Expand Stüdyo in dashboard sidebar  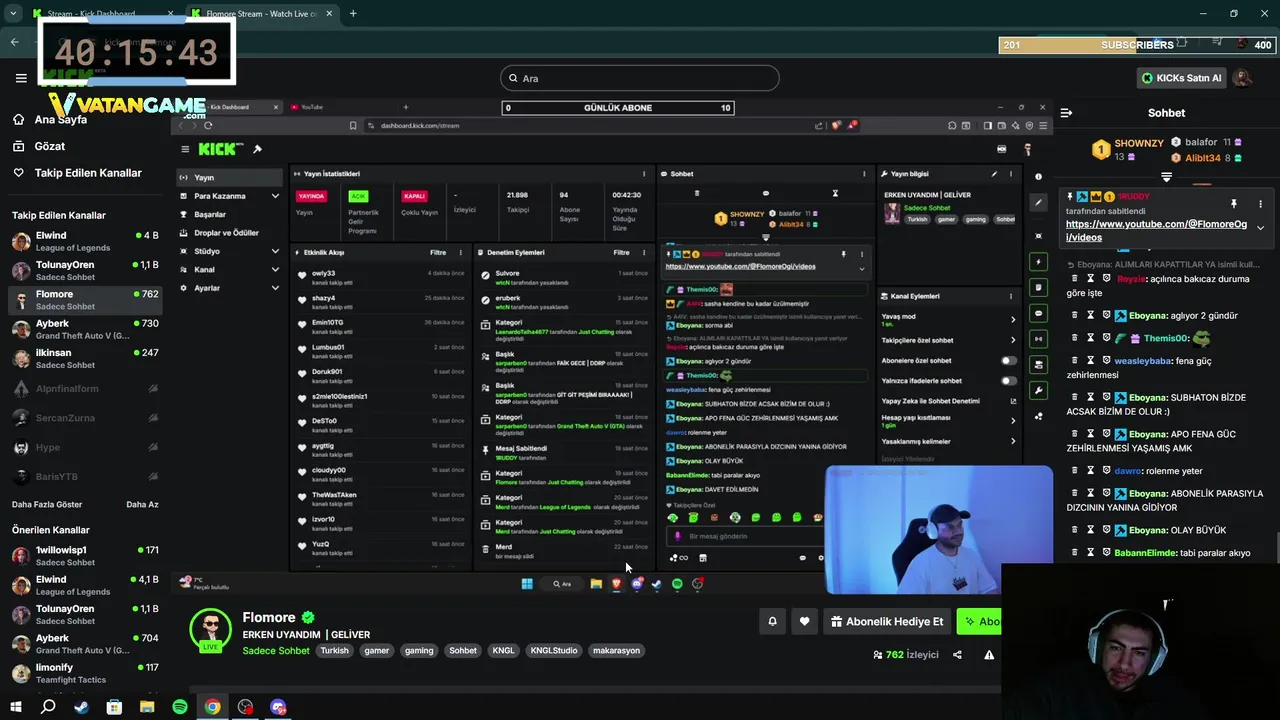[275, 251]
